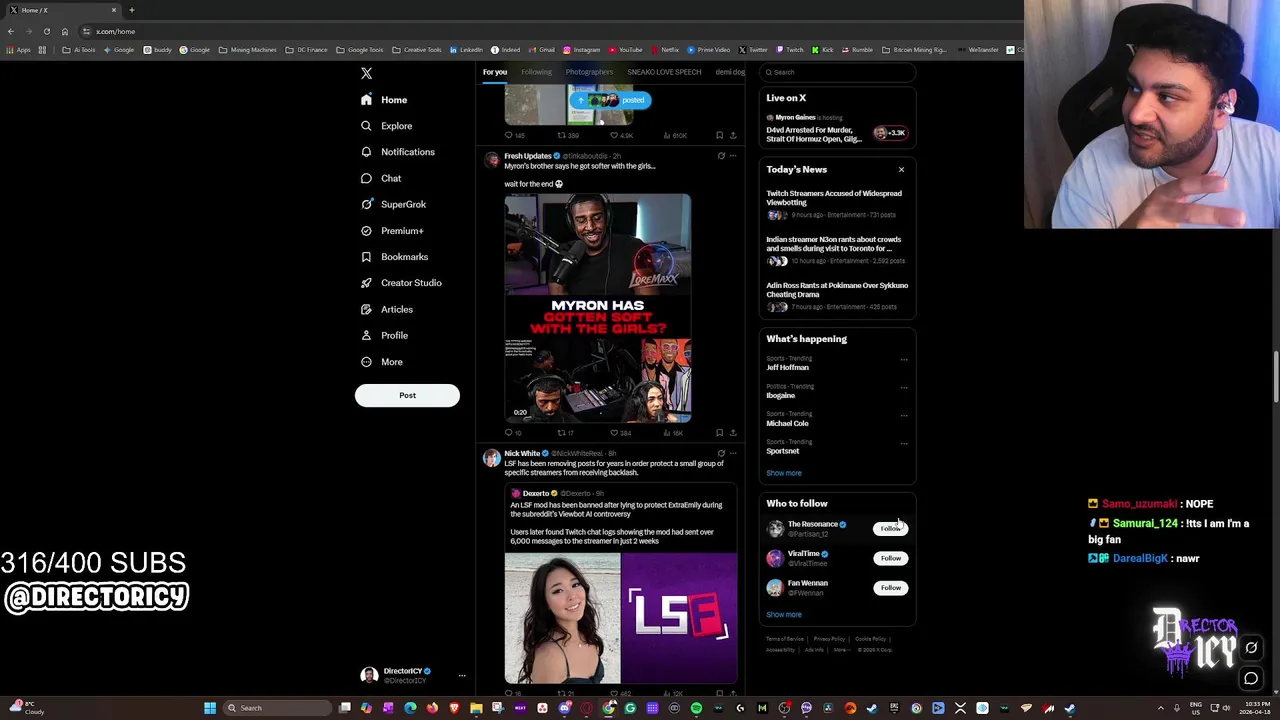This screenshot has width=1280, height=720.
Task: Expand the AI Tools bookmark folder
Action: (x=79, y=50)
